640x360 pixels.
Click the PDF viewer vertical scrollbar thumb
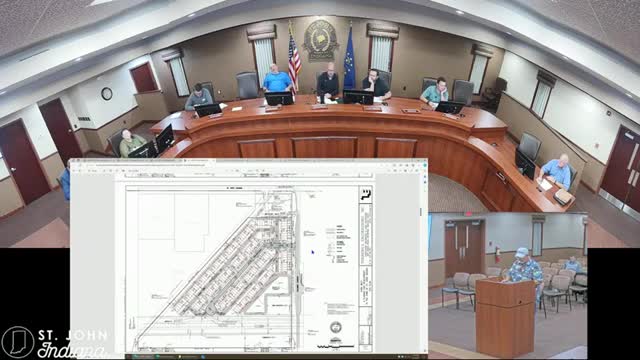tap(421, 211)
